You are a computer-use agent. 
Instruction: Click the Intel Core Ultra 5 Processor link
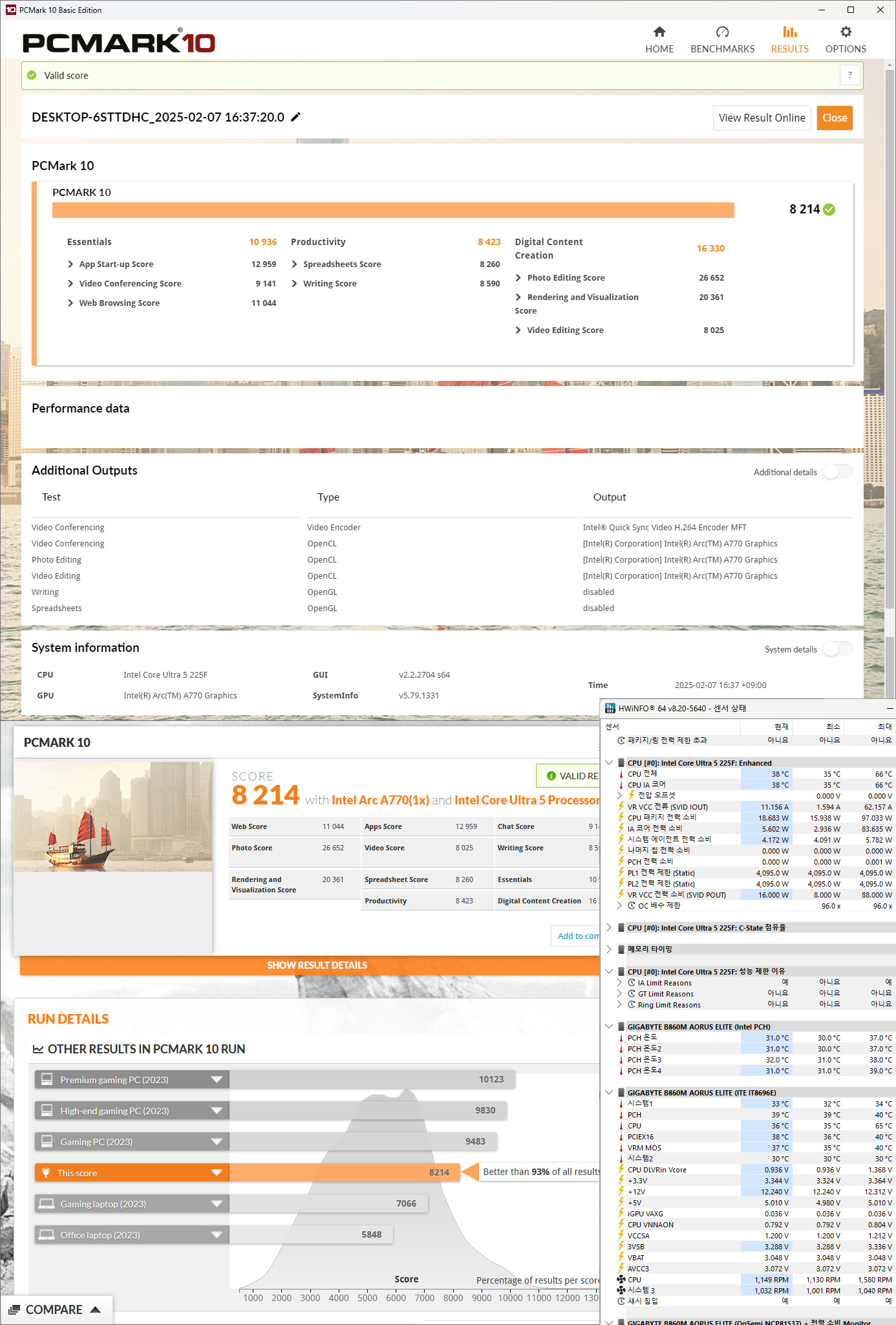(527, 800)
